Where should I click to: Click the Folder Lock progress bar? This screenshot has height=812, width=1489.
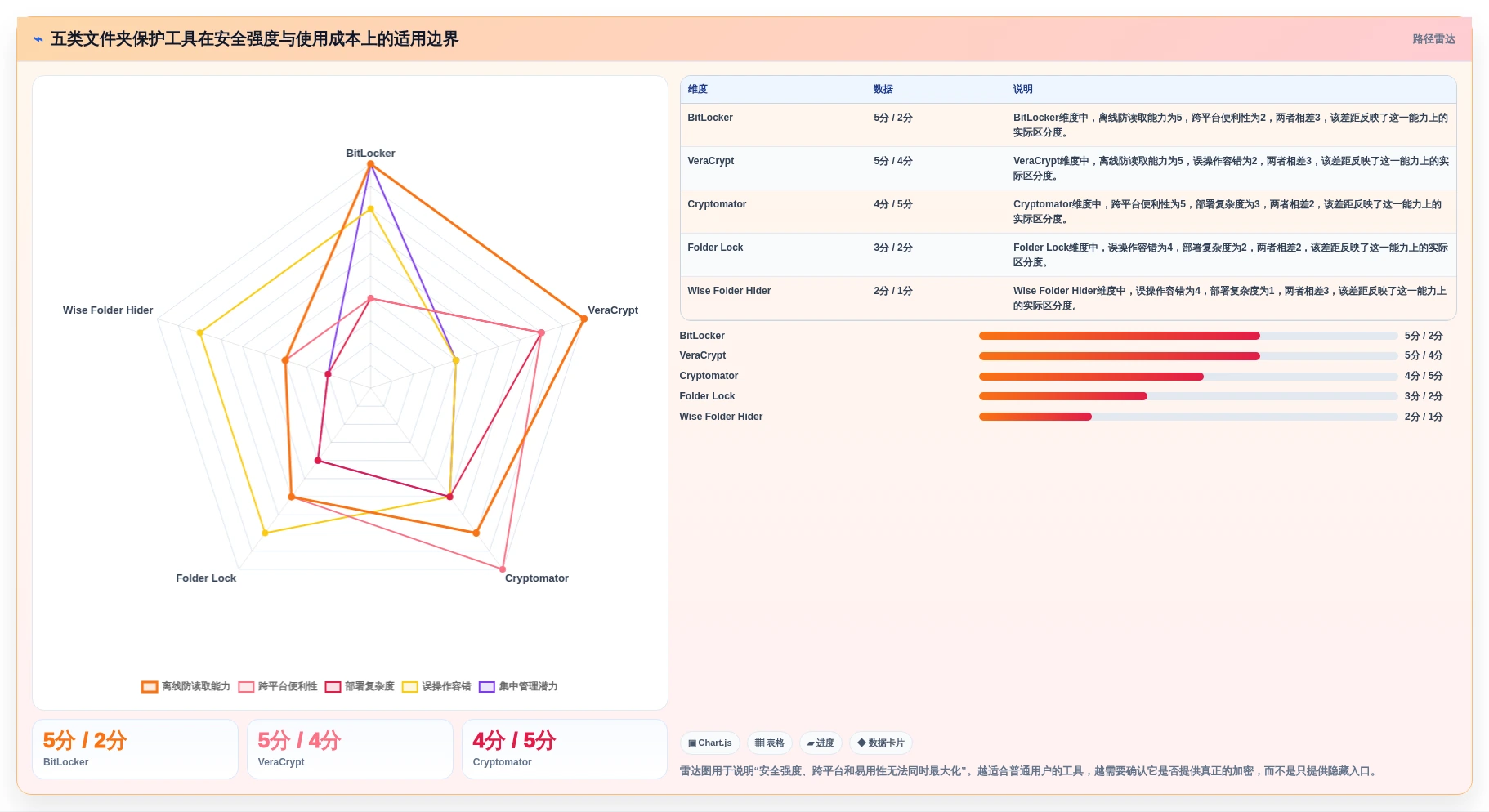coord(1188,396)
